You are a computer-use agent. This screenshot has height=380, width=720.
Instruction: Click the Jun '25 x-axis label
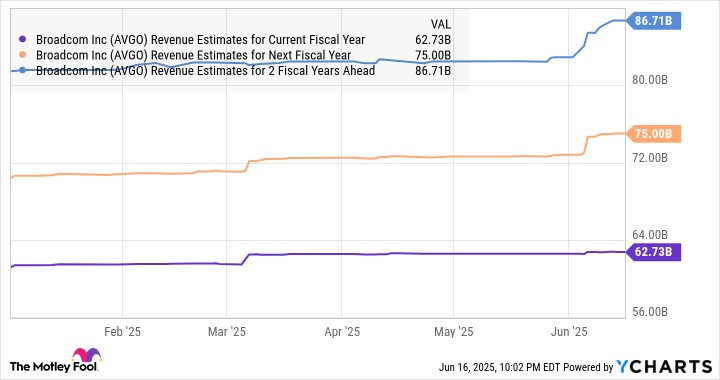(x=569, y=332)
